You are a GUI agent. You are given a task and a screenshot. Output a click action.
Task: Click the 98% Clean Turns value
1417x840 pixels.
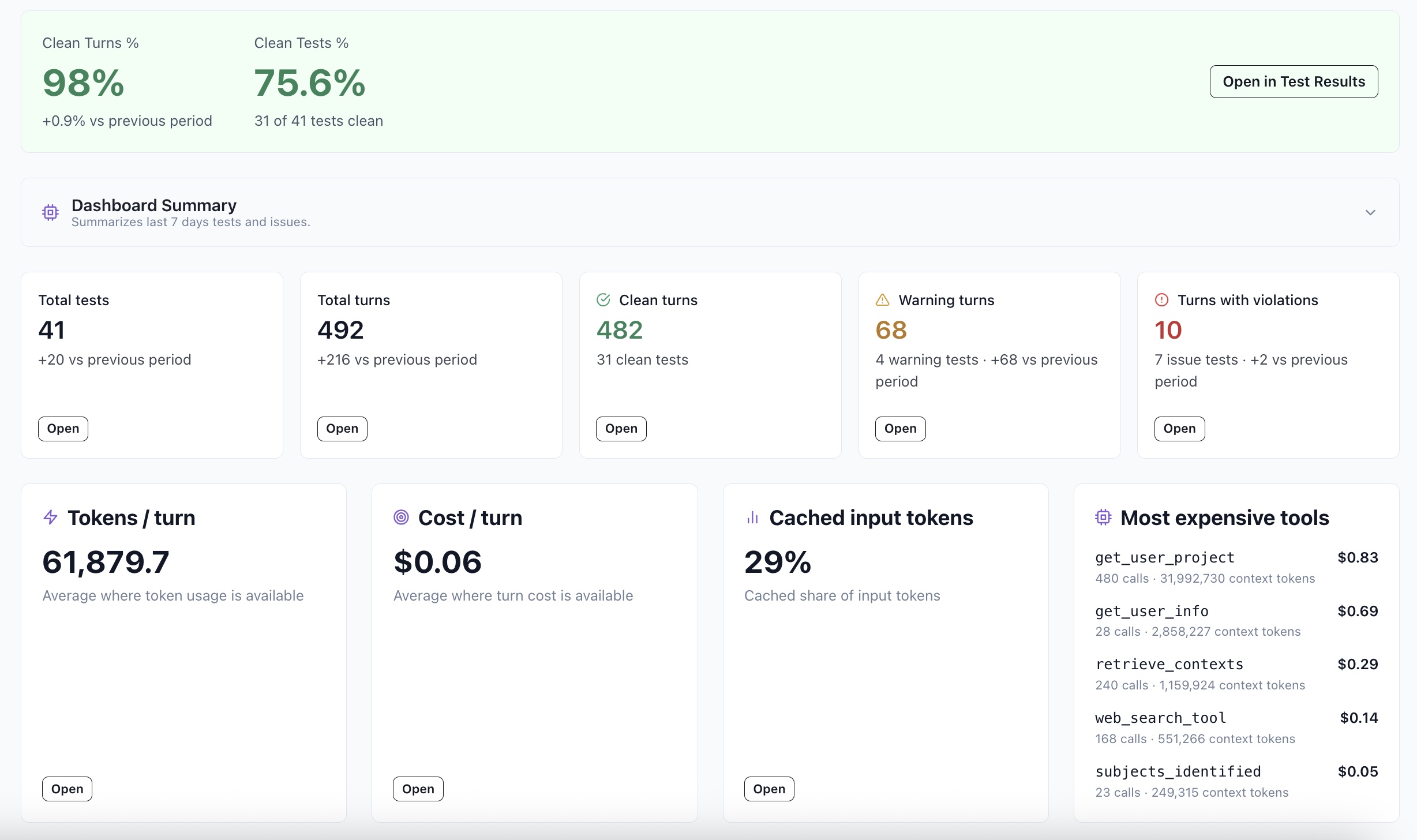pos(84,82)
